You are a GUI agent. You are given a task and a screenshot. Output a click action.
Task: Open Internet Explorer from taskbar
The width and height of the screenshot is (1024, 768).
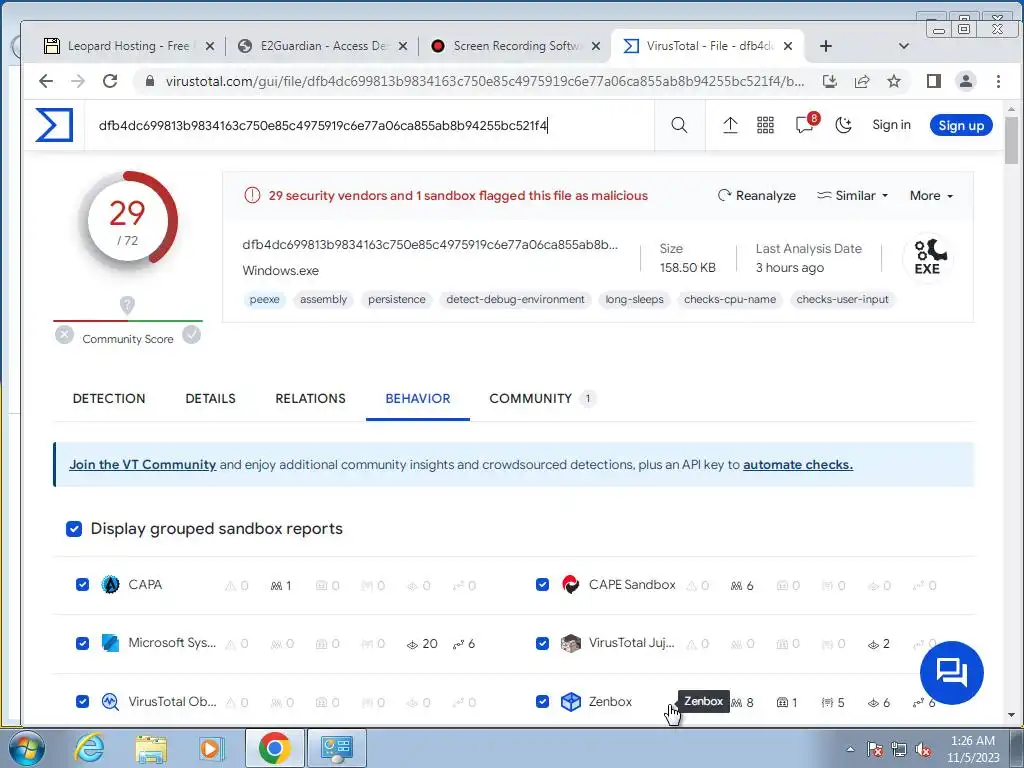tap(89, 748)
